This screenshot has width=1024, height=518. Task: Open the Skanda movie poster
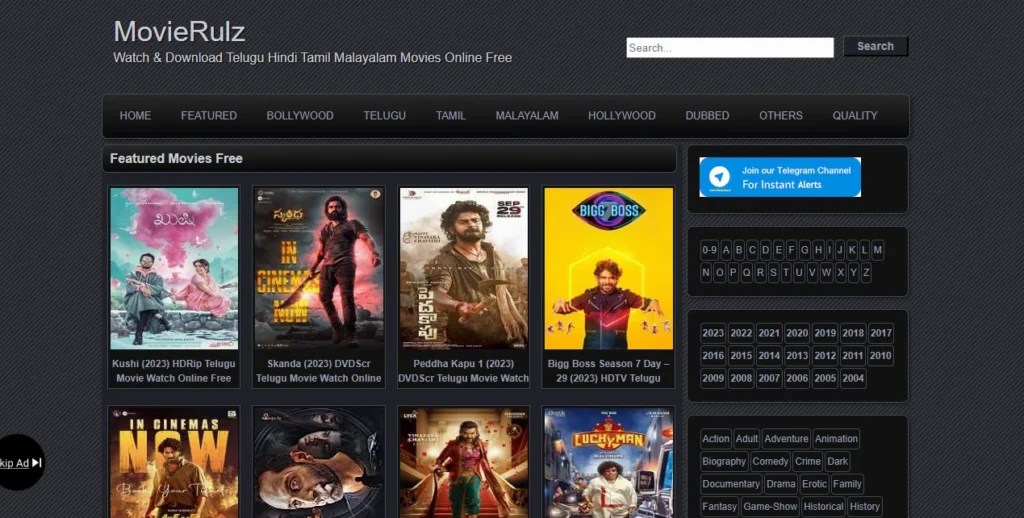click(319, 268)
